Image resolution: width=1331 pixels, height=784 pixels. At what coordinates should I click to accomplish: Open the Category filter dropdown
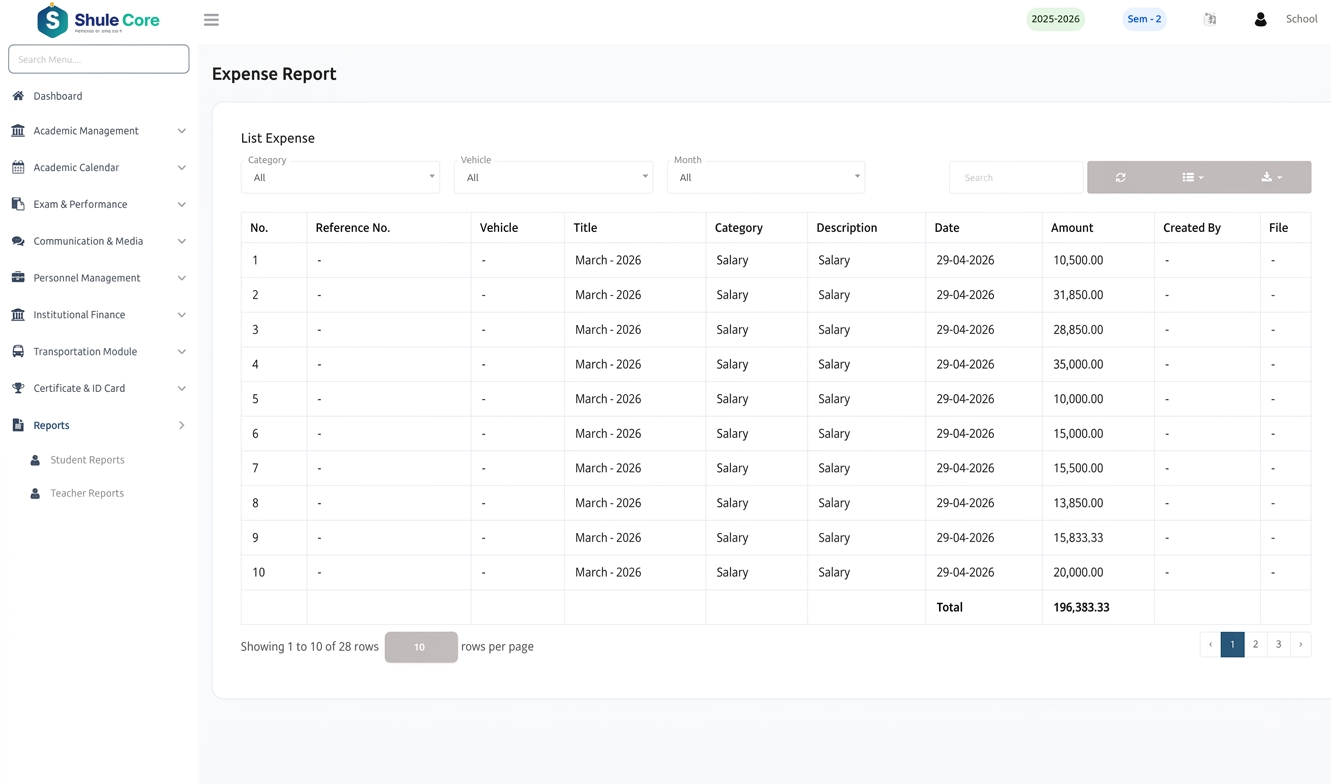click(x=340, y=177)
